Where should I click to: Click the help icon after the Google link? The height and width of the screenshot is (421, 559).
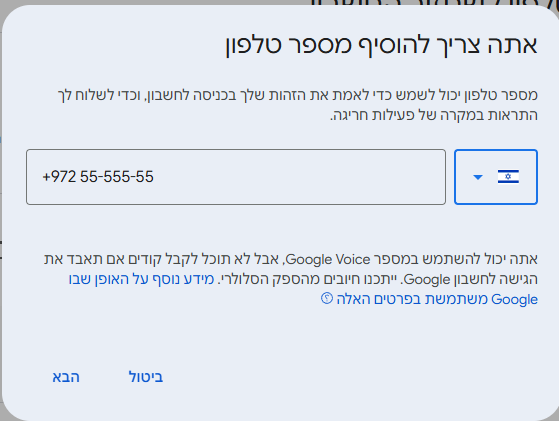tap(327, 298)
